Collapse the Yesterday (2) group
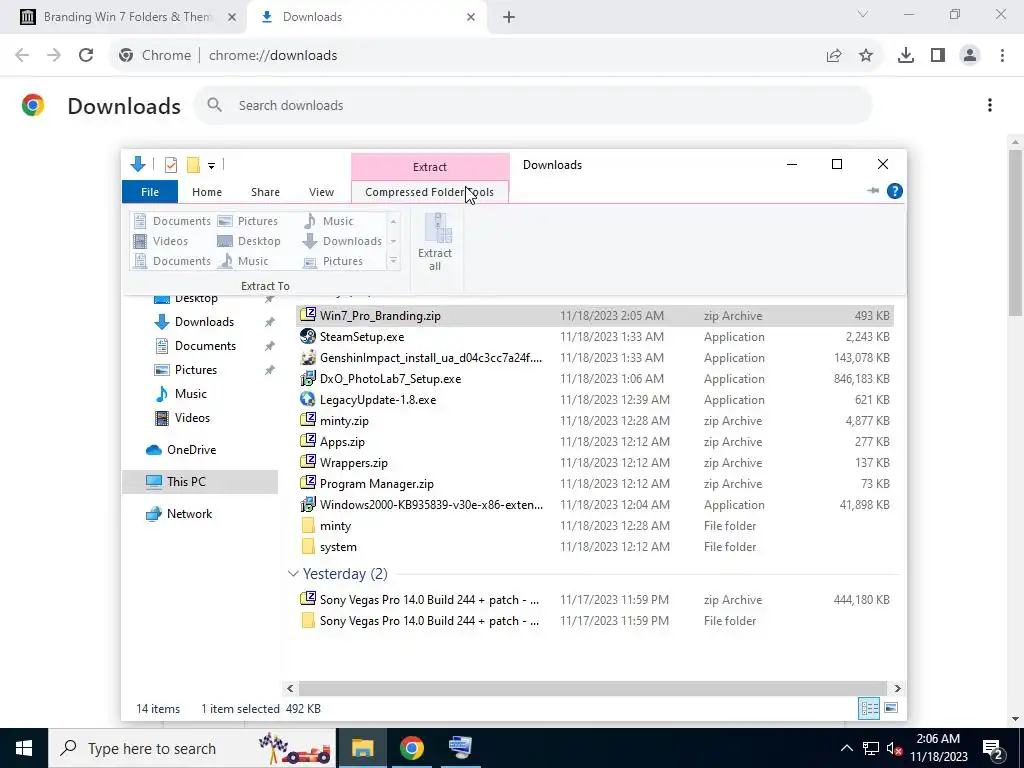 click(293, 573)
